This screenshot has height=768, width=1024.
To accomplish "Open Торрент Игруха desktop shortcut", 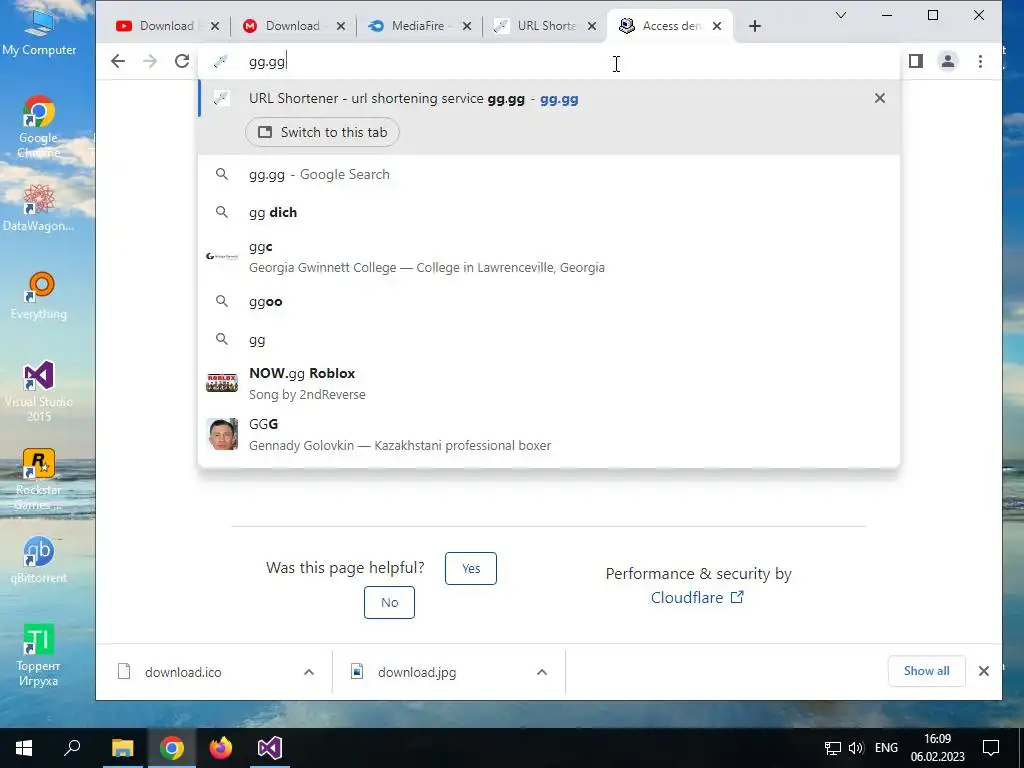I will click(39, 655).
